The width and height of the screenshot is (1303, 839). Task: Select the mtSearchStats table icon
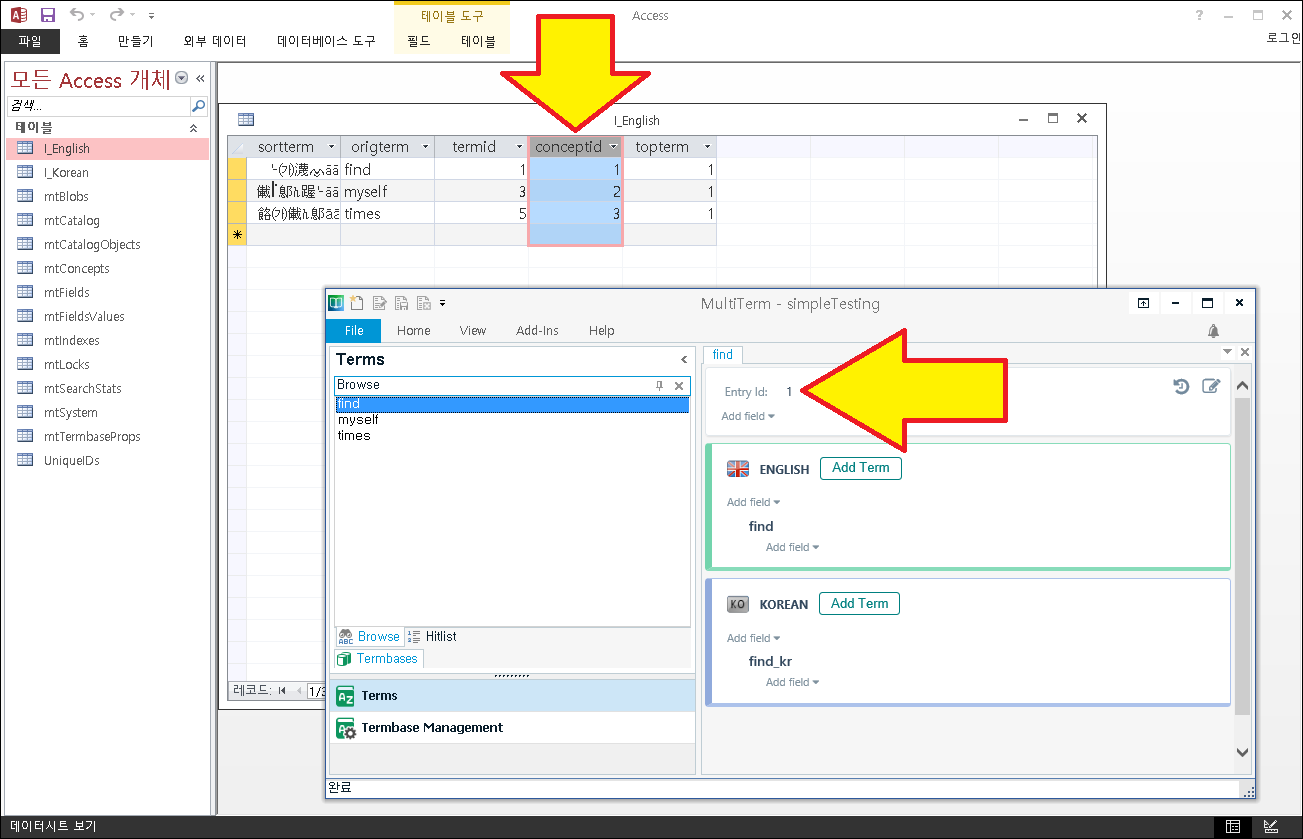(x=26, y=388)
